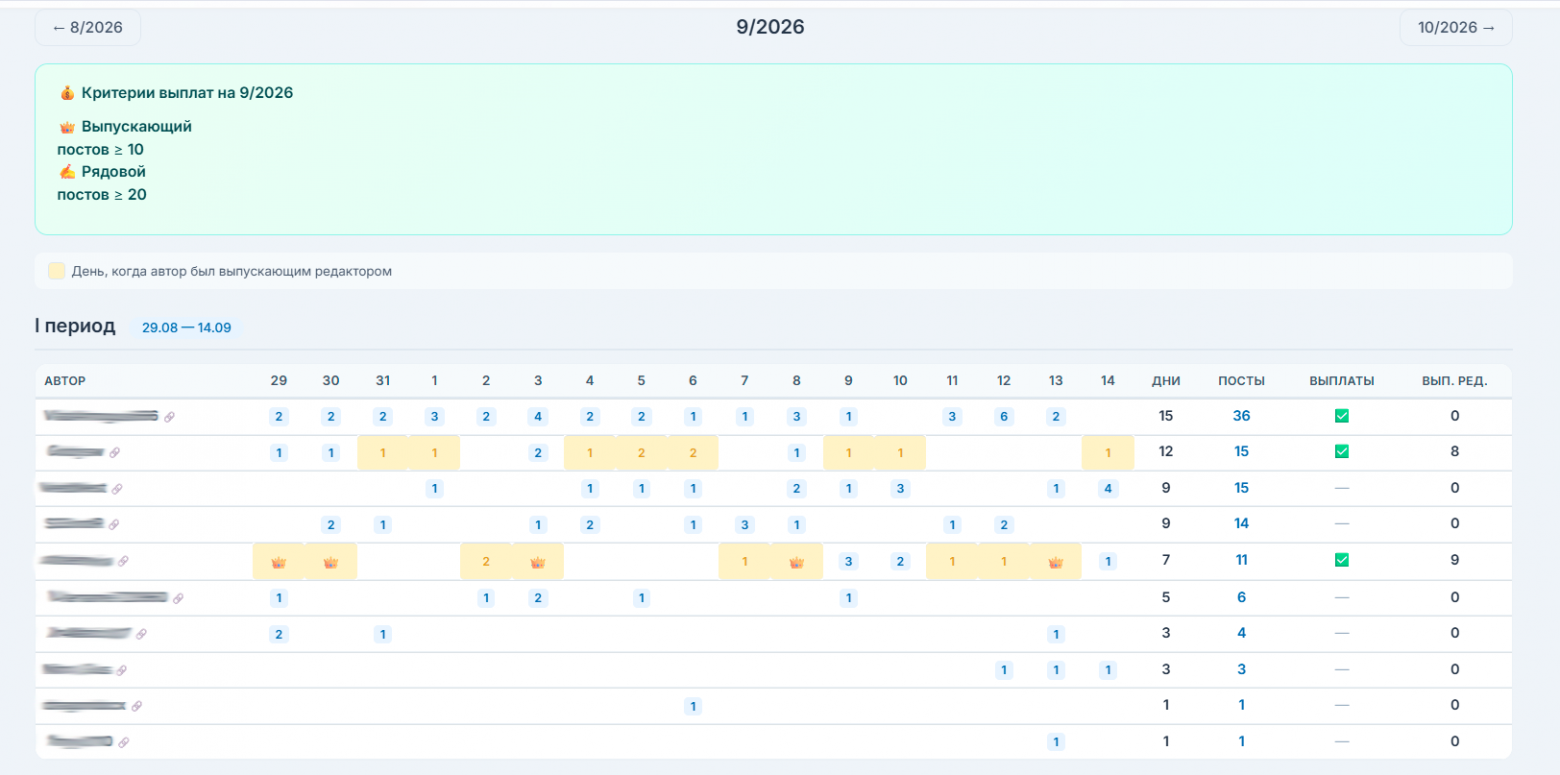
Task: Click the "АВТОР" column header
Action: [x=65, y=381]
